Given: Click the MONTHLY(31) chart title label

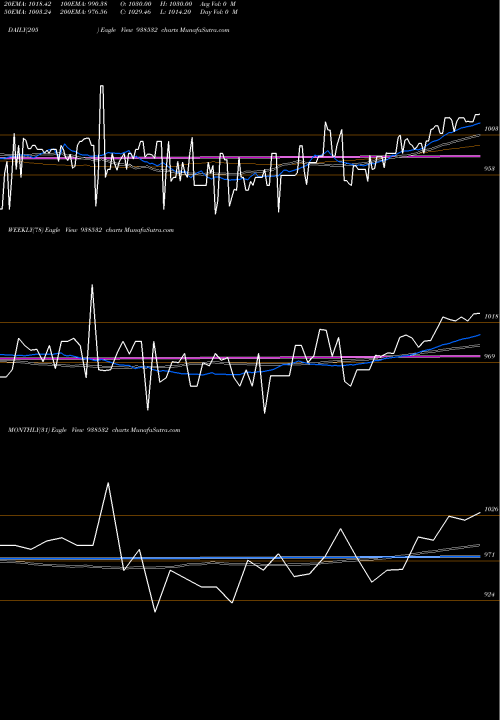Looking at the screenshot, I should [x=94, y=430].
